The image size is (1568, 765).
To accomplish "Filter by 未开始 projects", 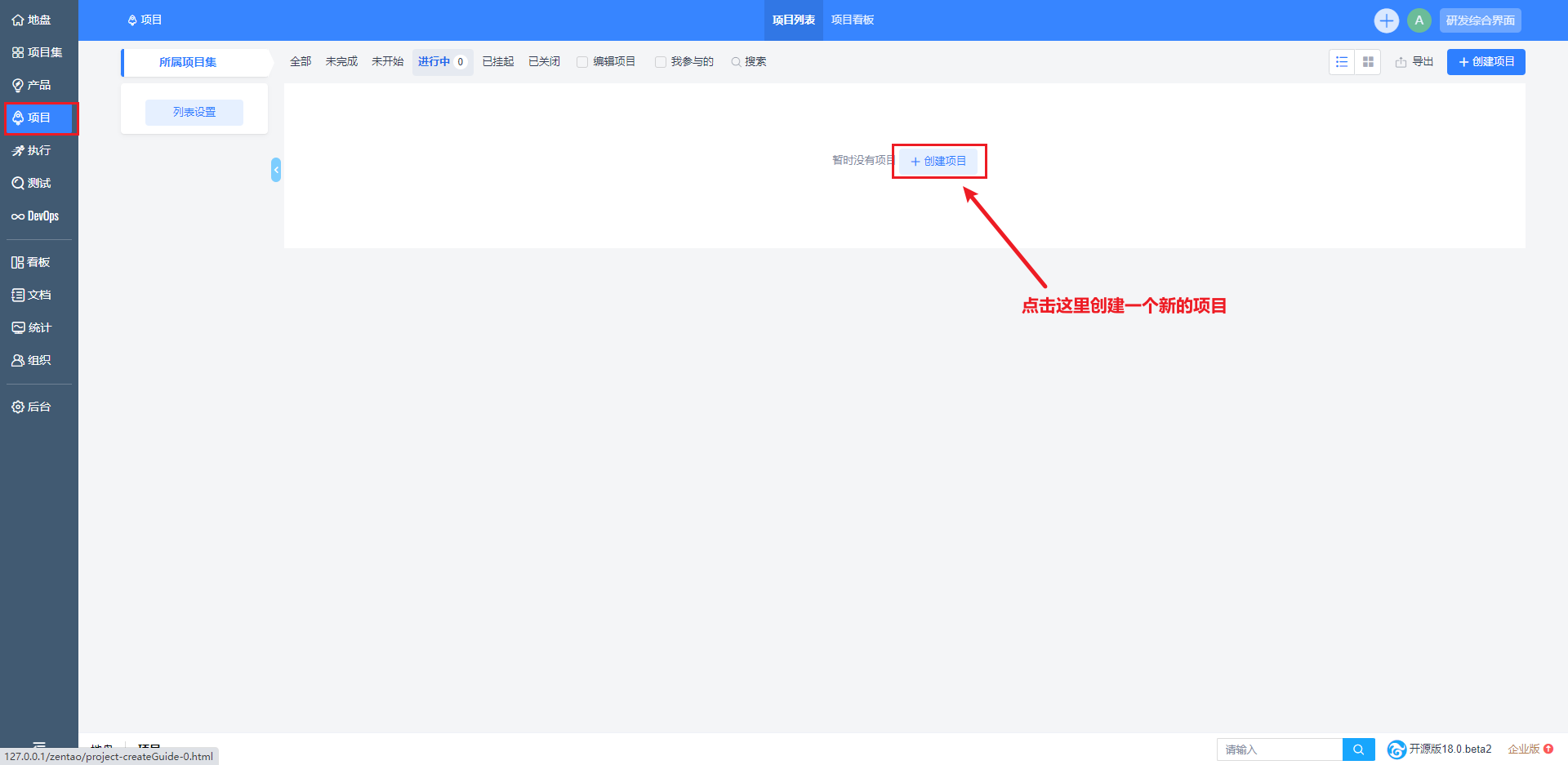I will pos(387,62).
